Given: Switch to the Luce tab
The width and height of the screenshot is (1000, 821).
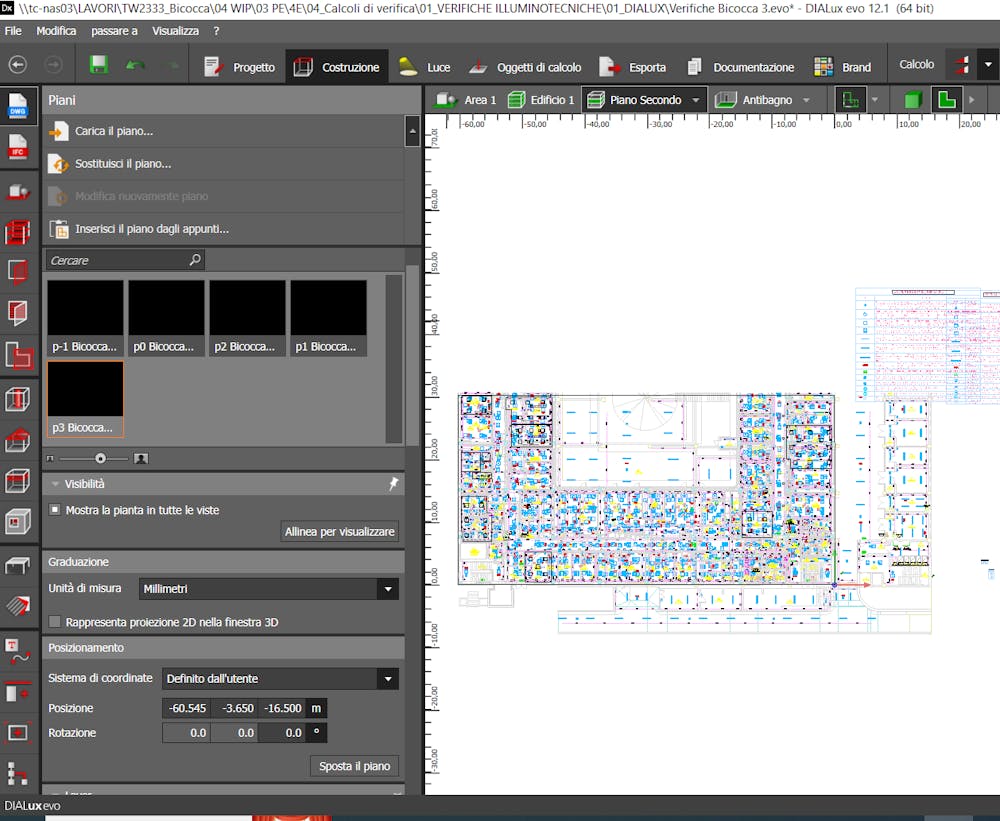Looking at the screenshot, I should point(425,67).
